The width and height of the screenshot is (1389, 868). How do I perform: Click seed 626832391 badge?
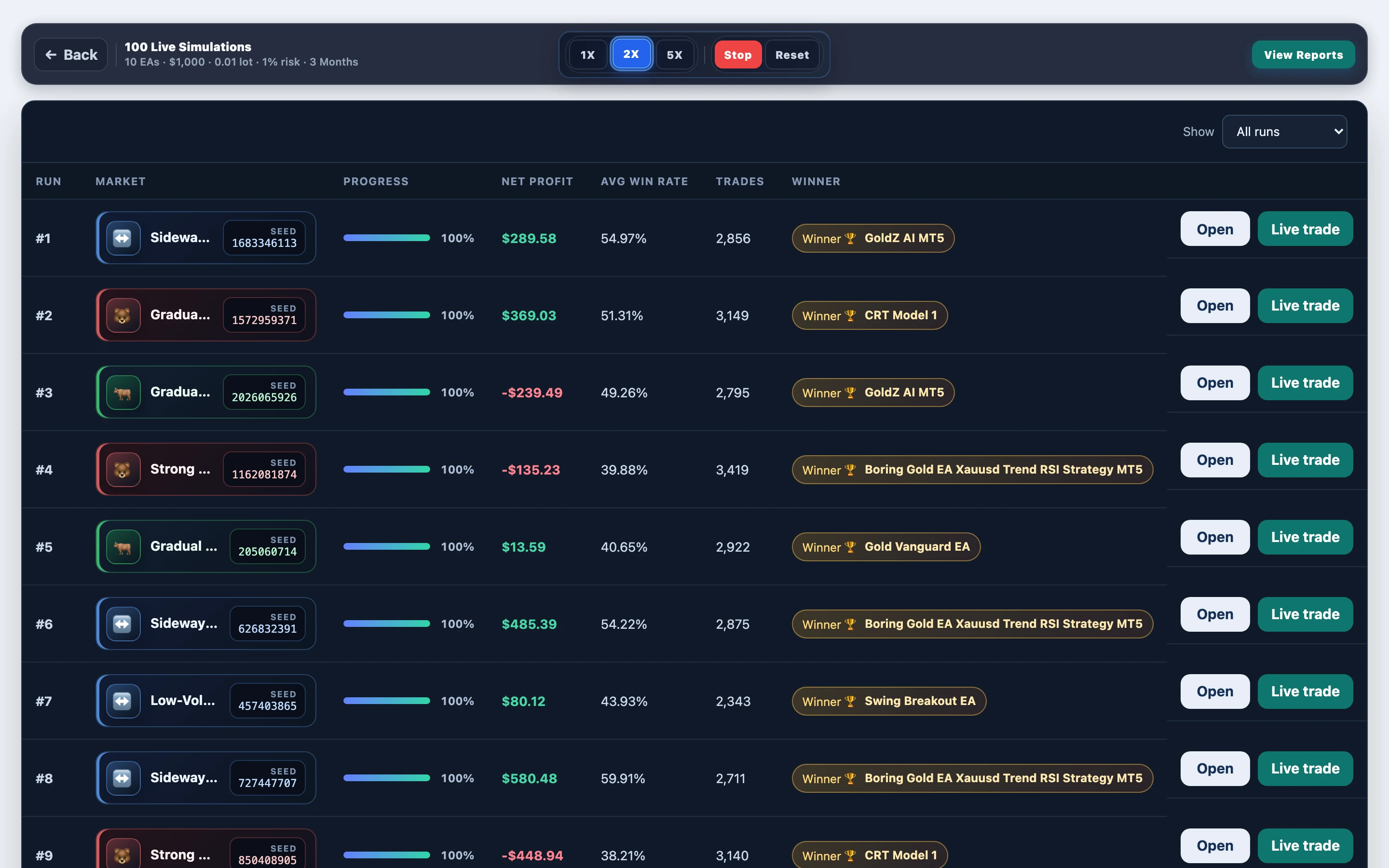[268, 624]
